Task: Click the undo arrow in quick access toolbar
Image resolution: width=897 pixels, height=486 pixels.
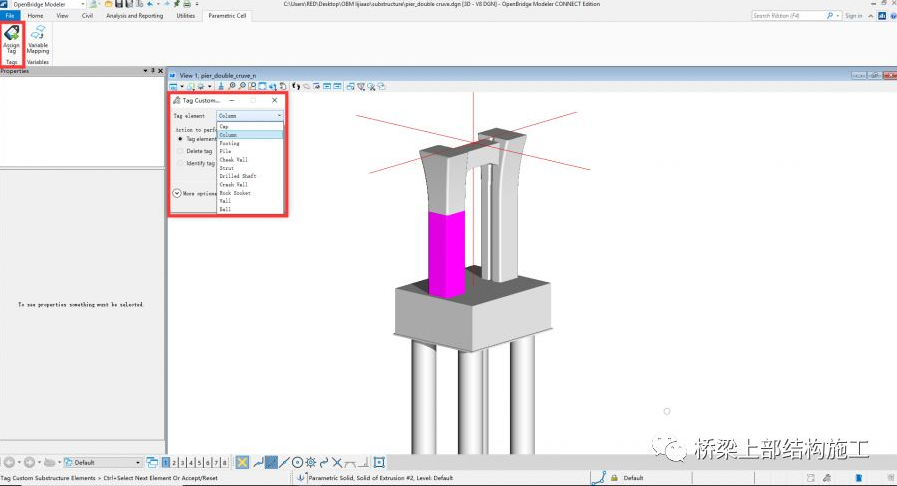Action: (150, 4)
